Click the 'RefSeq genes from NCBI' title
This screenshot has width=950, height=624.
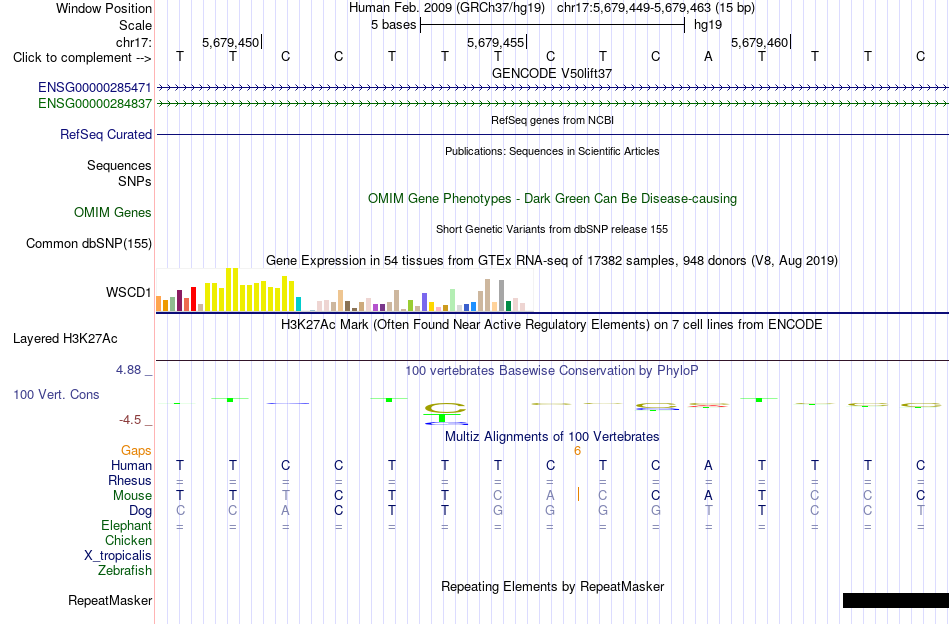coord(552,120)
